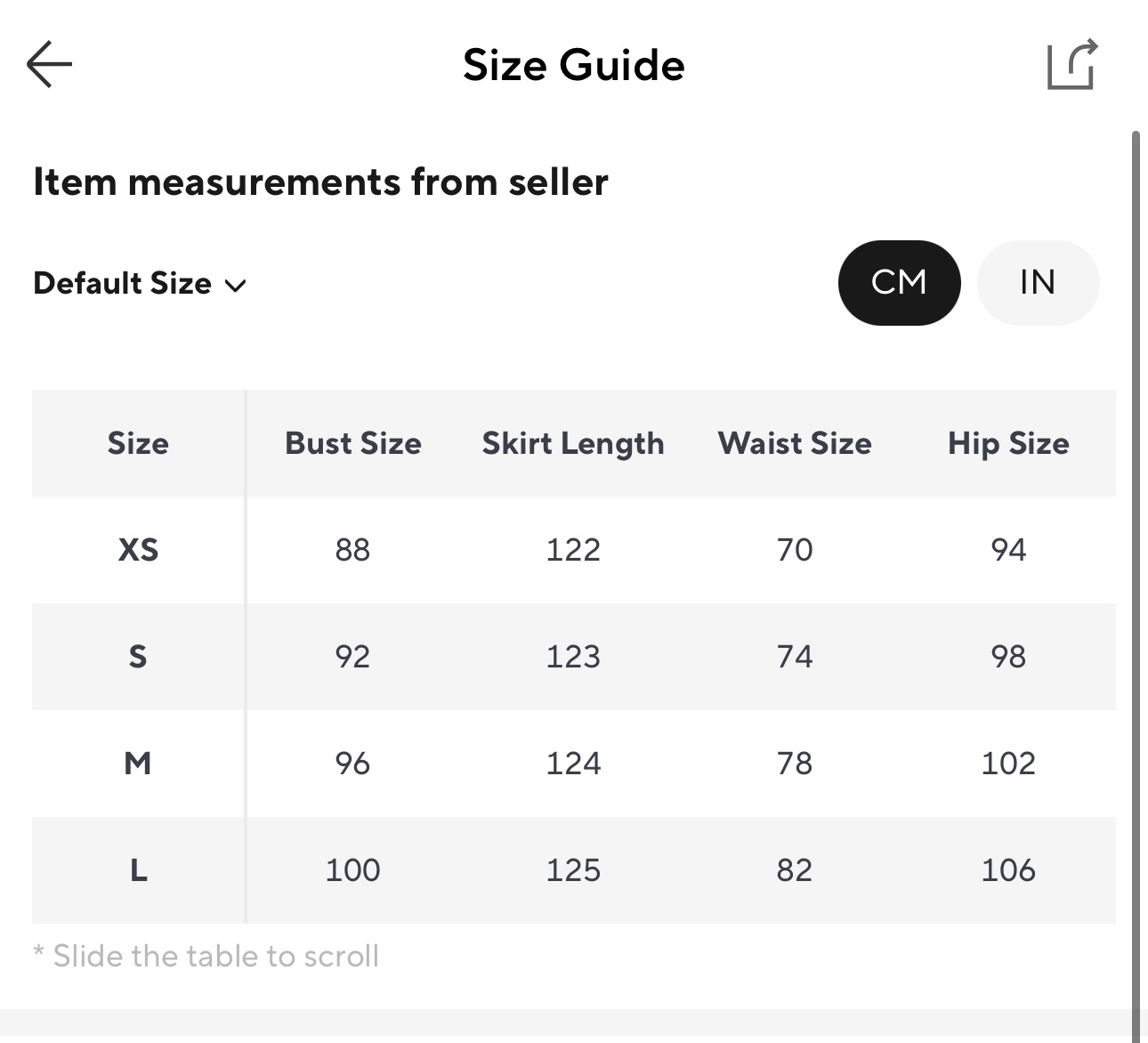
Task: Click the Size Guide title
Action: click(573, 66)
